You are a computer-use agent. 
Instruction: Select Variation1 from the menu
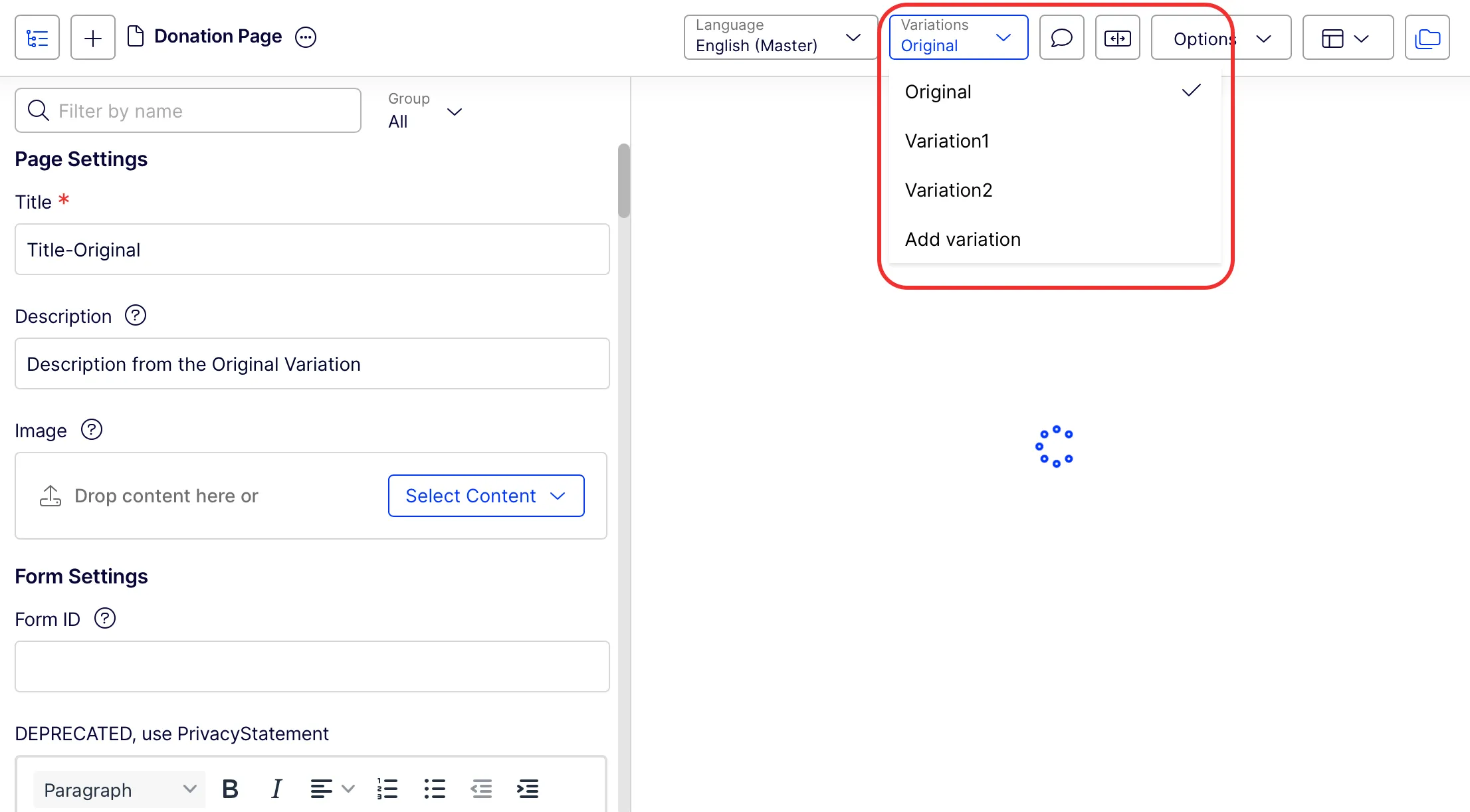tap(1055, 141)
